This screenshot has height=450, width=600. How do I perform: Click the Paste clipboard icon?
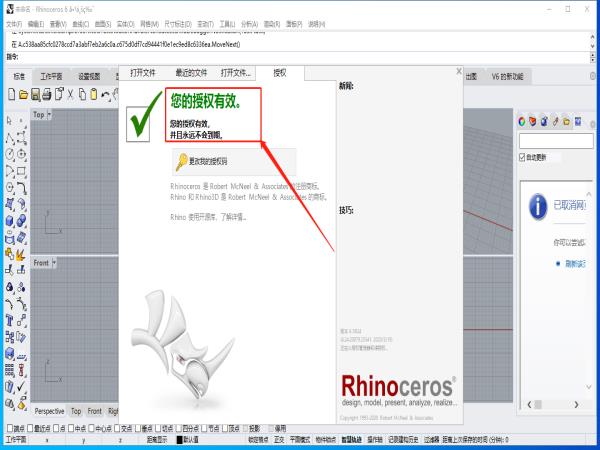(93, 95)
